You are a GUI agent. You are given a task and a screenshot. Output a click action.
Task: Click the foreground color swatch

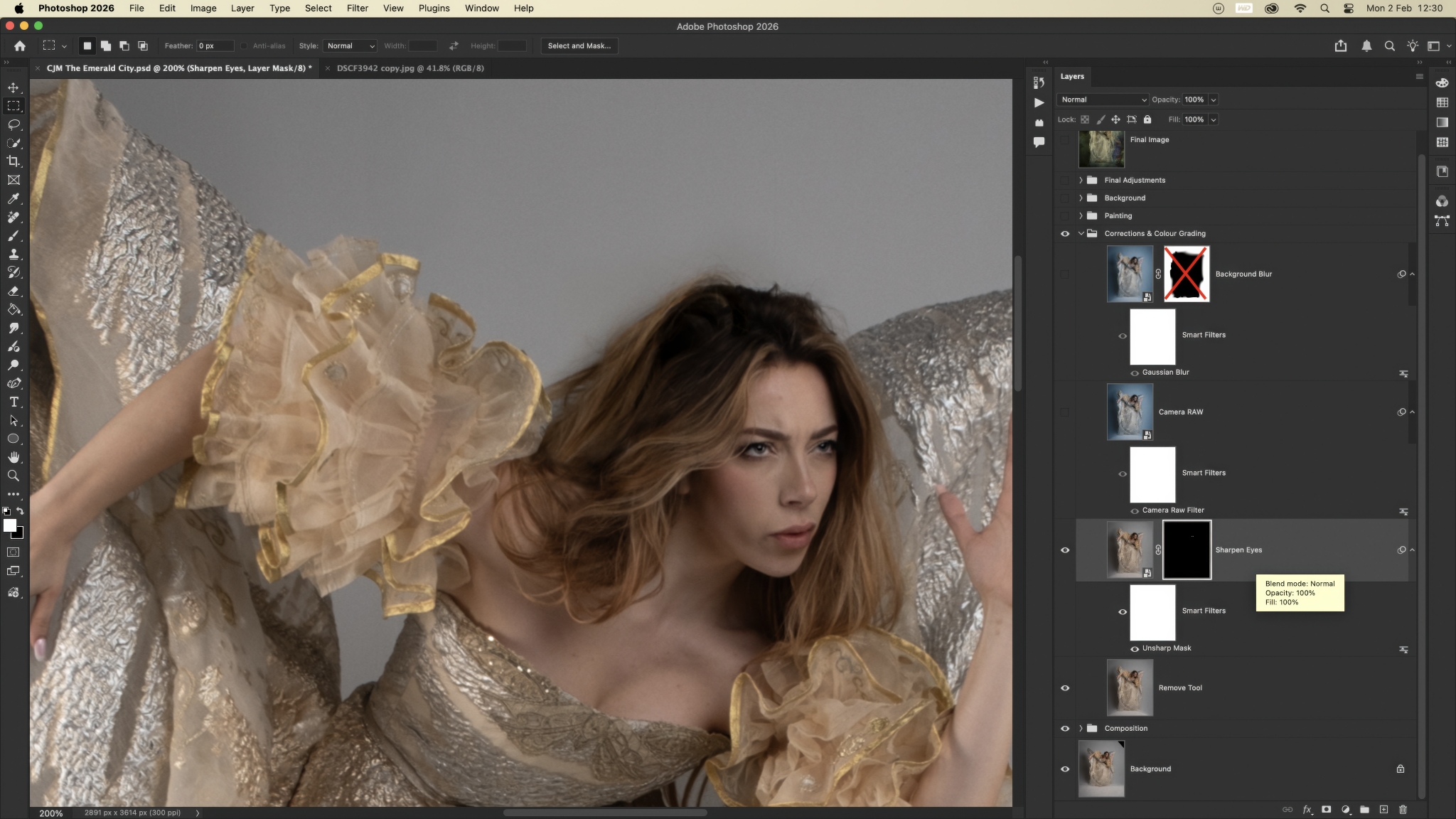point(9,525)
